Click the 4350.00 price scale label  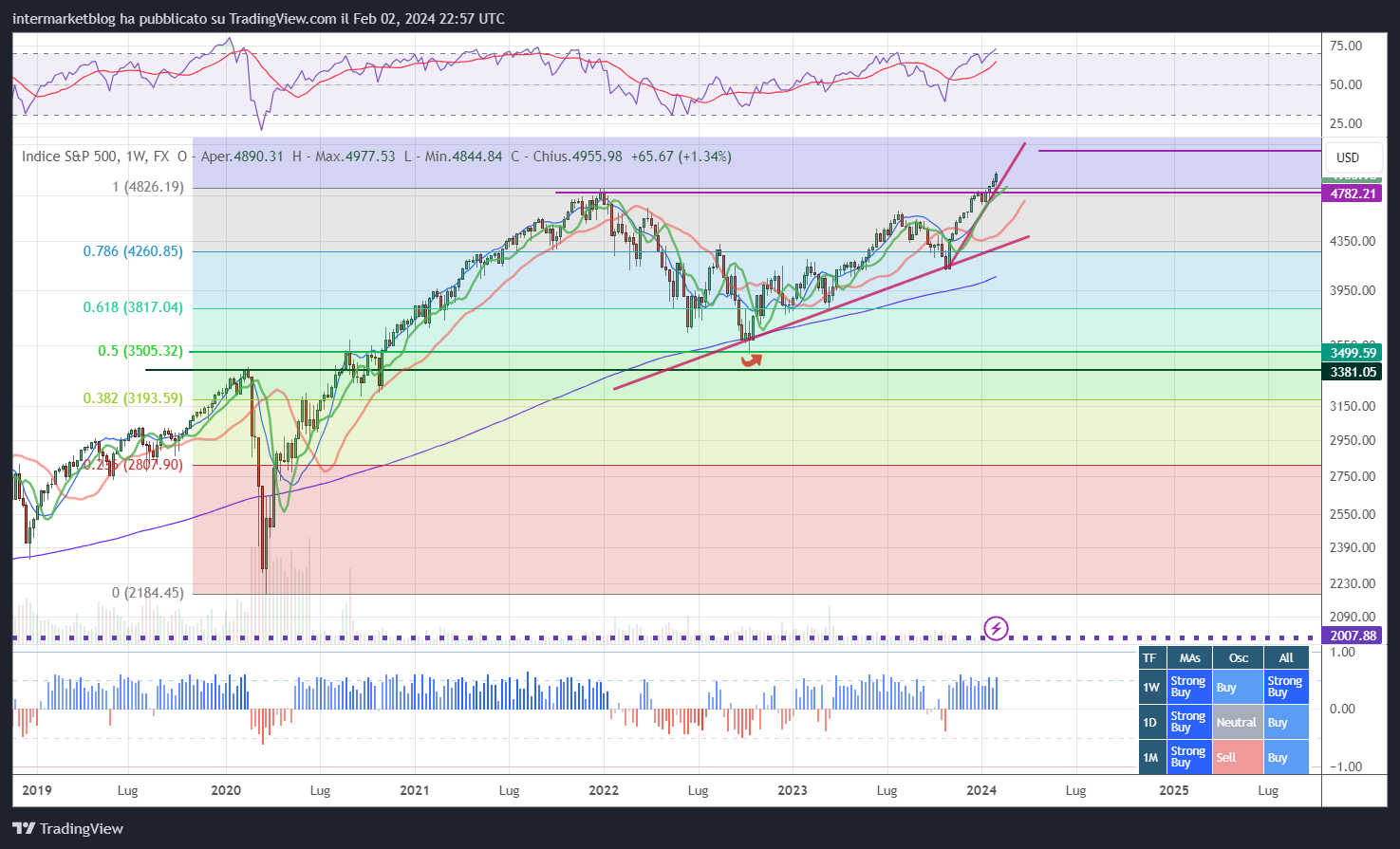[1353, 241]
